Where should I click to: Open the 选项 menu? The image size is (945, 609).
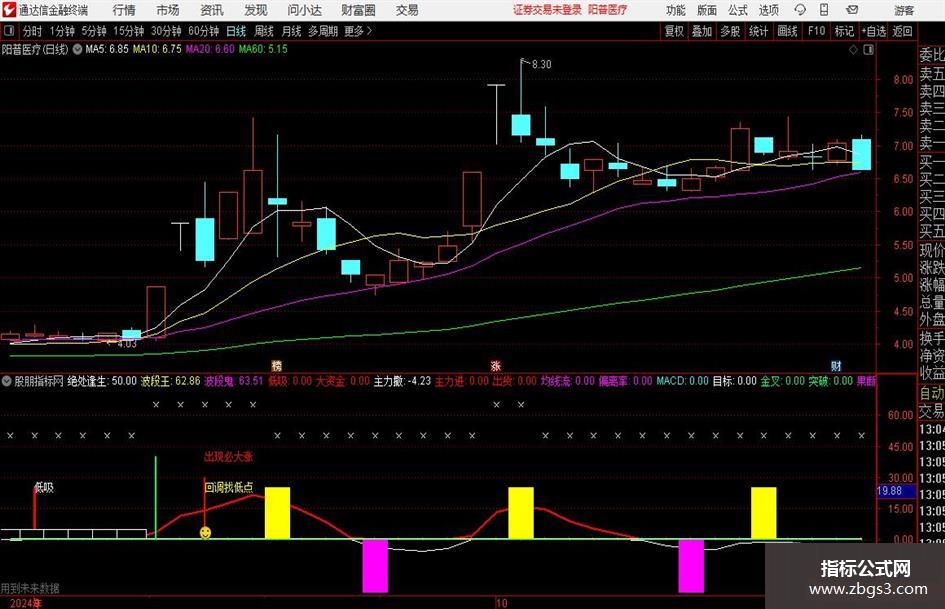point(768,10)
